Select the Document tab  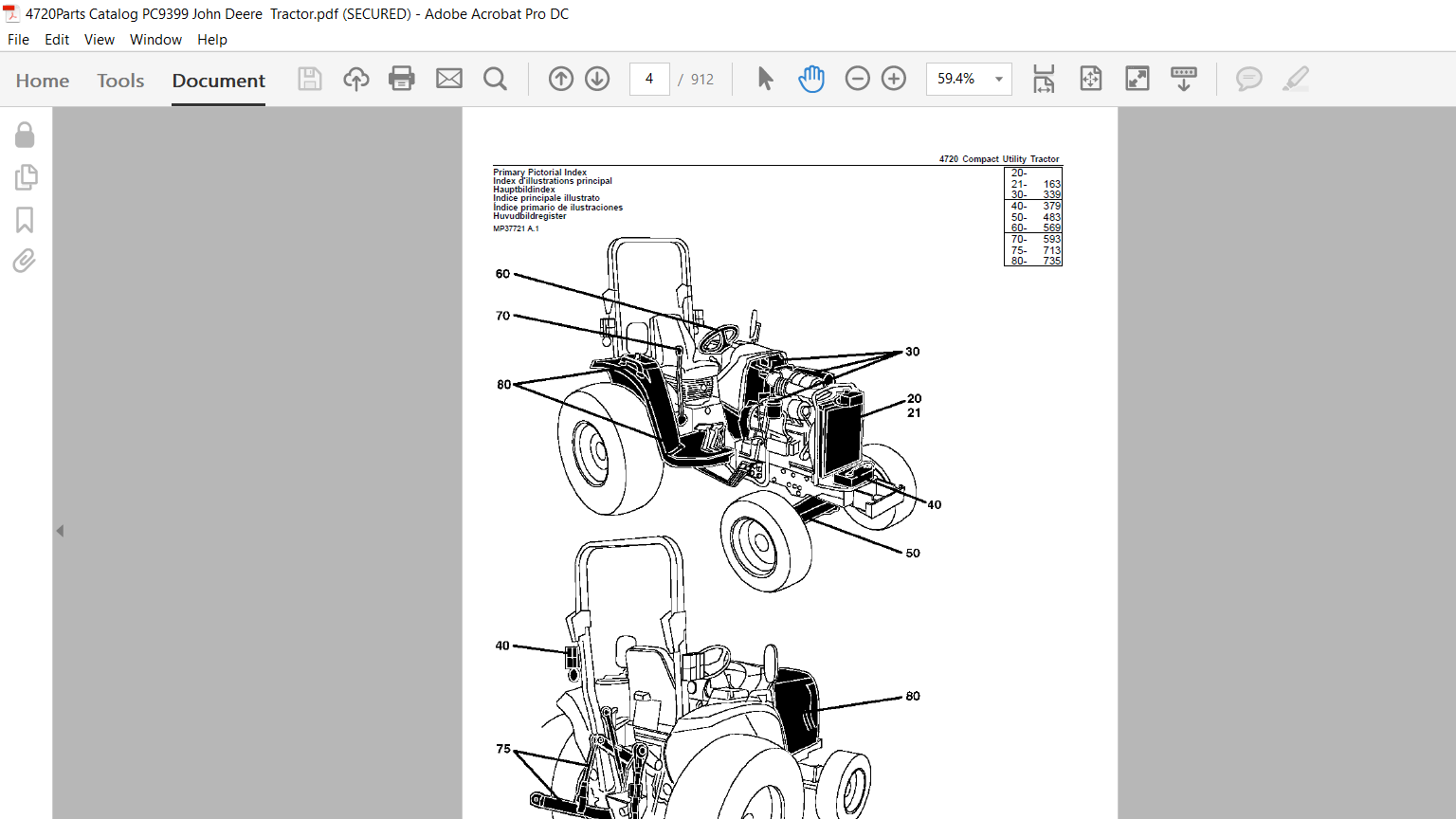point(219,81)
